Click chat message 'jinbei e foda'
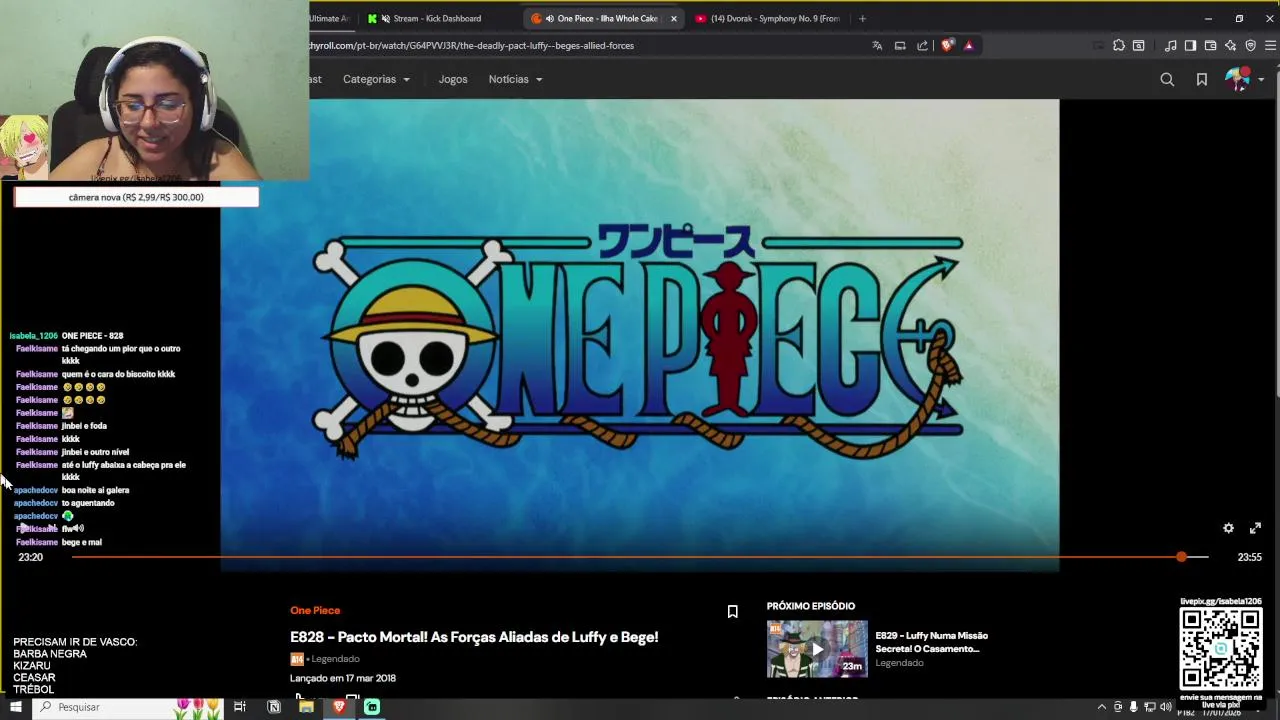 pos(84,426)
